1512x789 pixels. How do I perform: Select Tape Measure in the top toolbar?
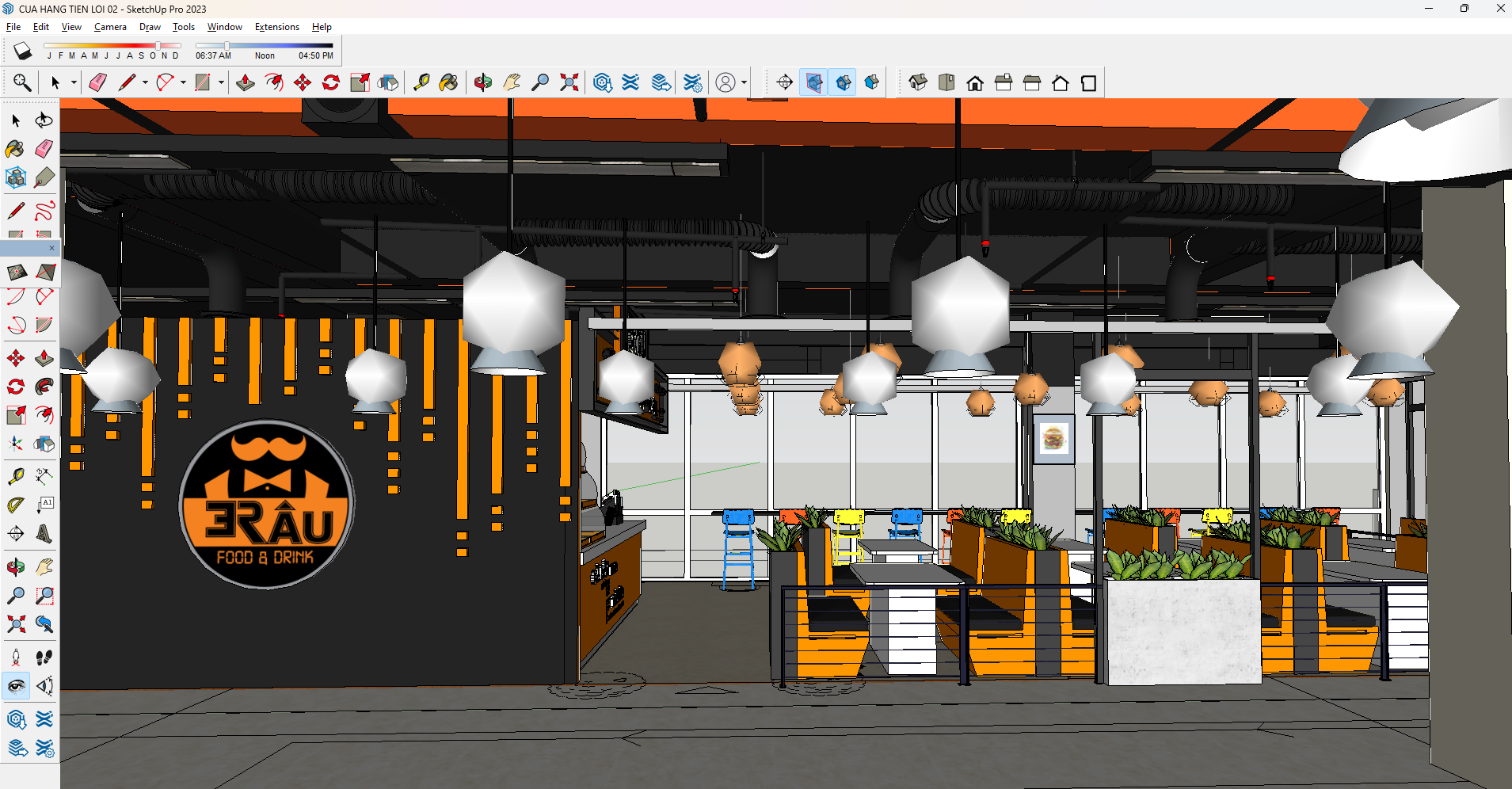pos(421,82)
